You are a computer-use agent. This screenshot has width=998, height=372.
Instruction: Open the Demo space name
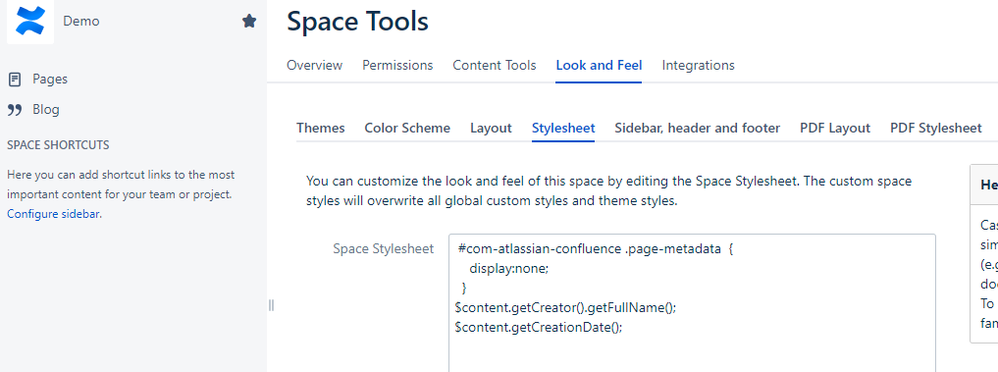click(x=81, y=21)
